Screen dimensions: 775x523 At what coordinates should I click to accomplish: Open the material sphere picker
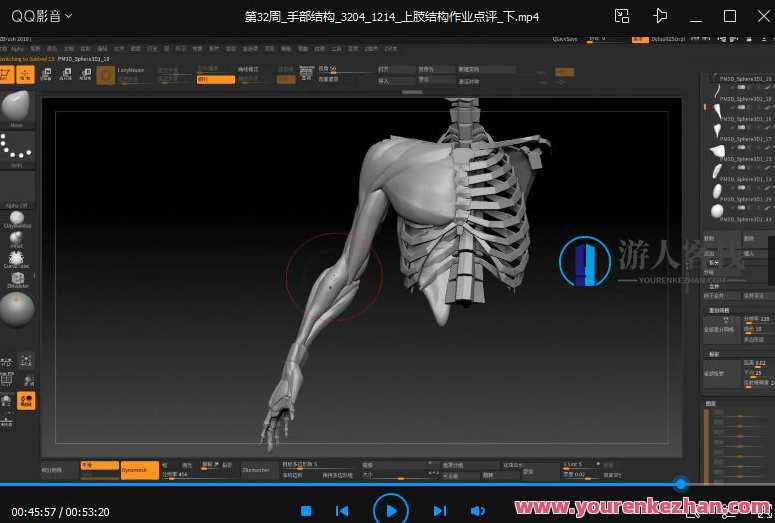coord(17,311)
